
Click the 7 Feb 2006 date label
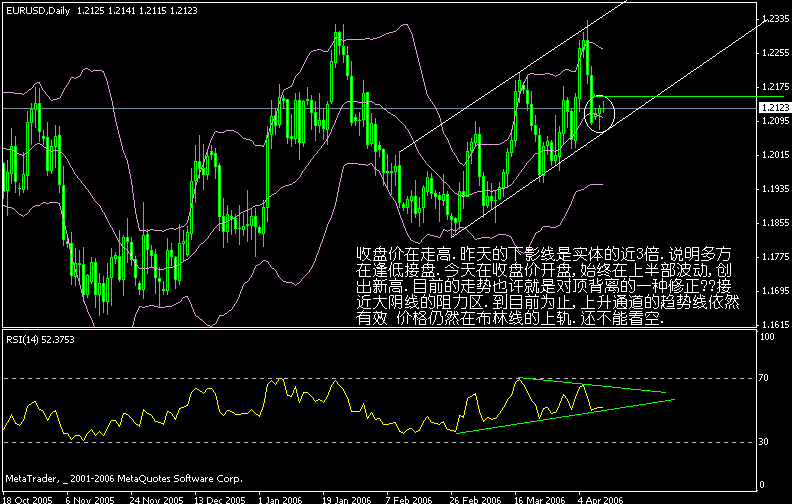pos(409,500)
